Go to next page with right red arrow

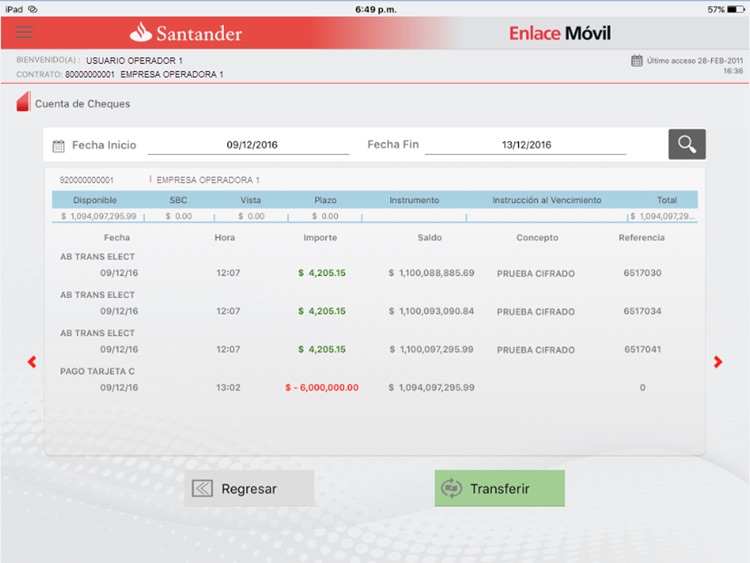[x=718, y=362]
